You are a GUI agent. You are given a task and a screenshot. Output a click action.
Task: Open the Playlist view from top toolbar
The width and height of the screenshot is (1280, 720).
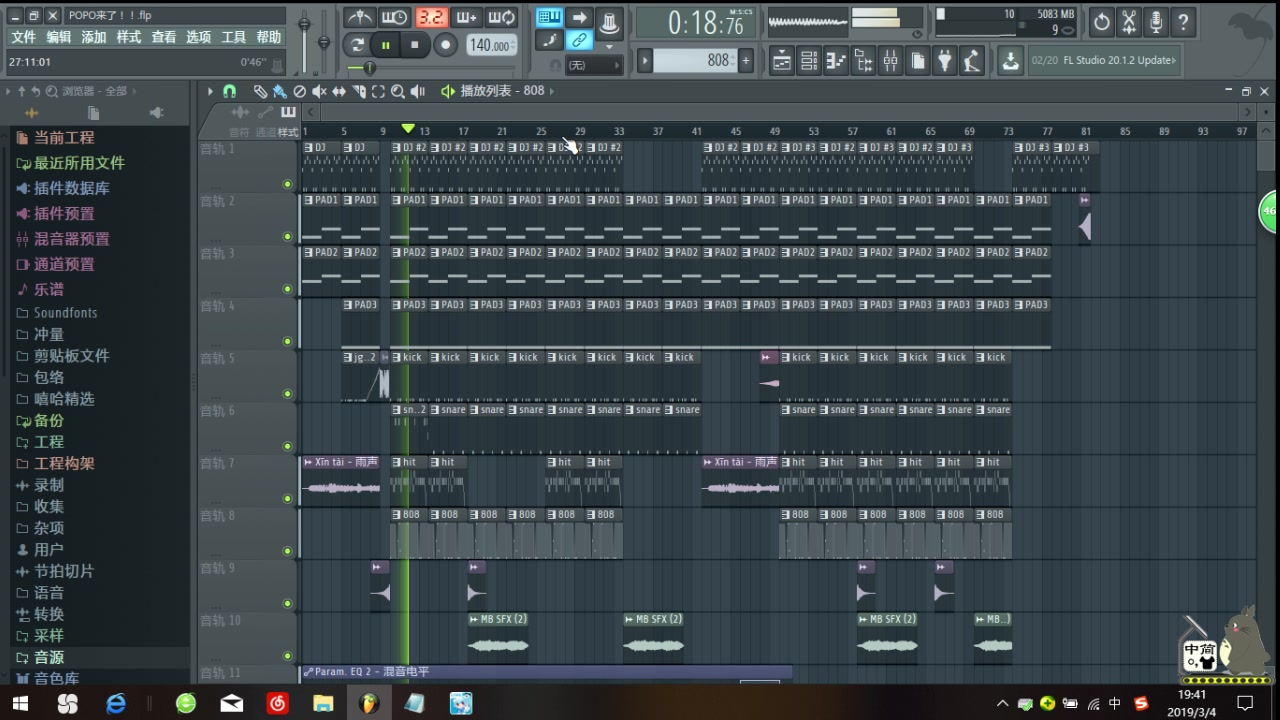781,60
